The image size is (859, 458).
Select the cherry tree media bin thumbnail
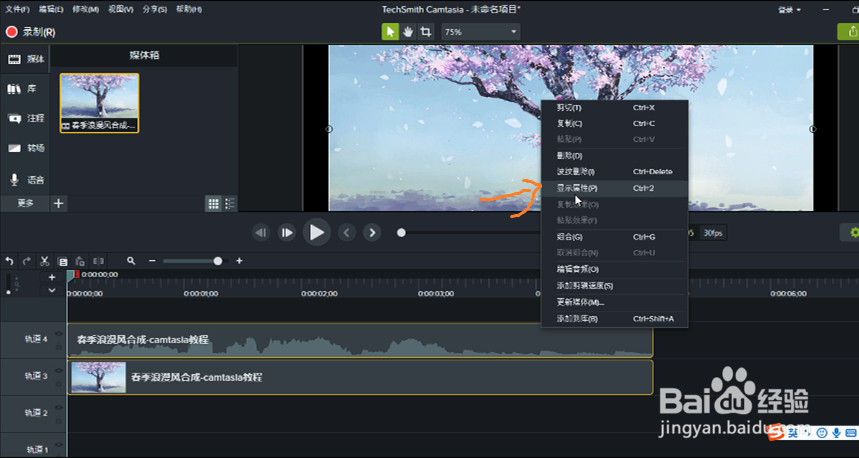click(100, 103)
